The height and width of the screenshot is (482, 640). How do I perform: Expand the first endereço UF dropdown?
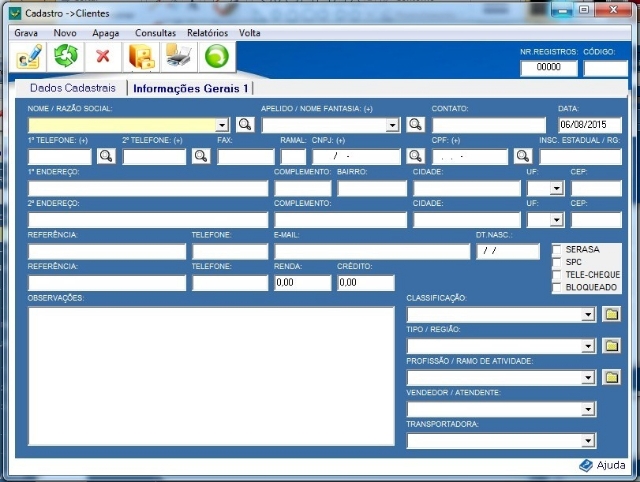558,188
